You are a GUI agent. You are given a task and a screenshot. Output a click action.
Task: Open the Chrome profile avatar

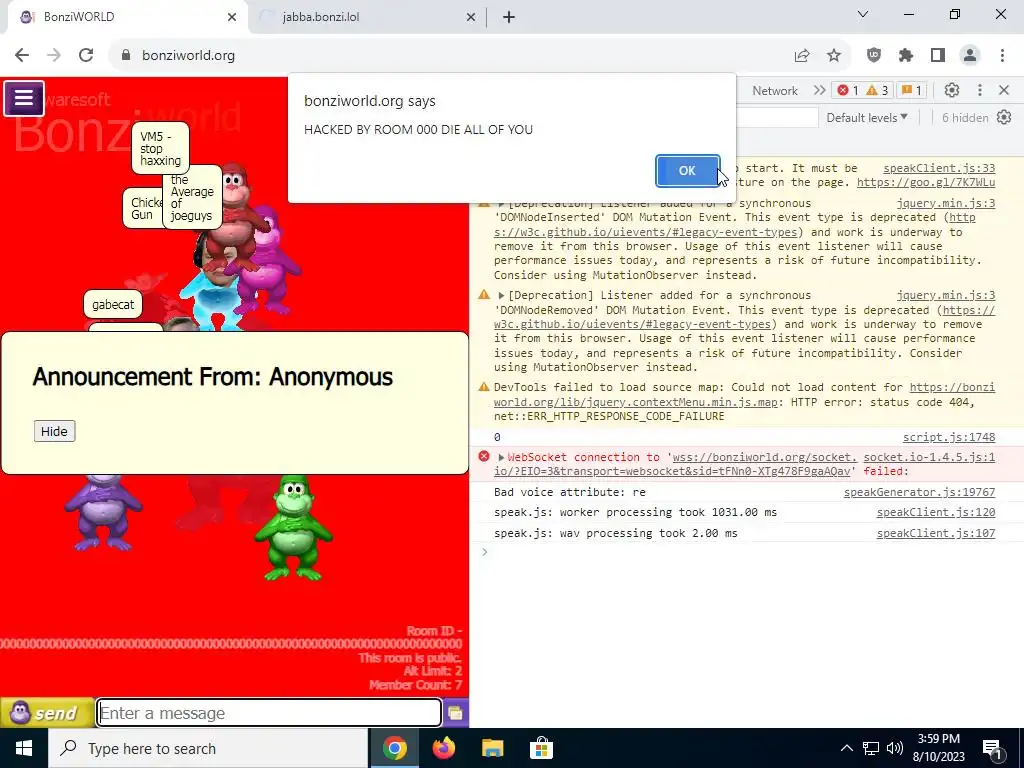[970, 56]
